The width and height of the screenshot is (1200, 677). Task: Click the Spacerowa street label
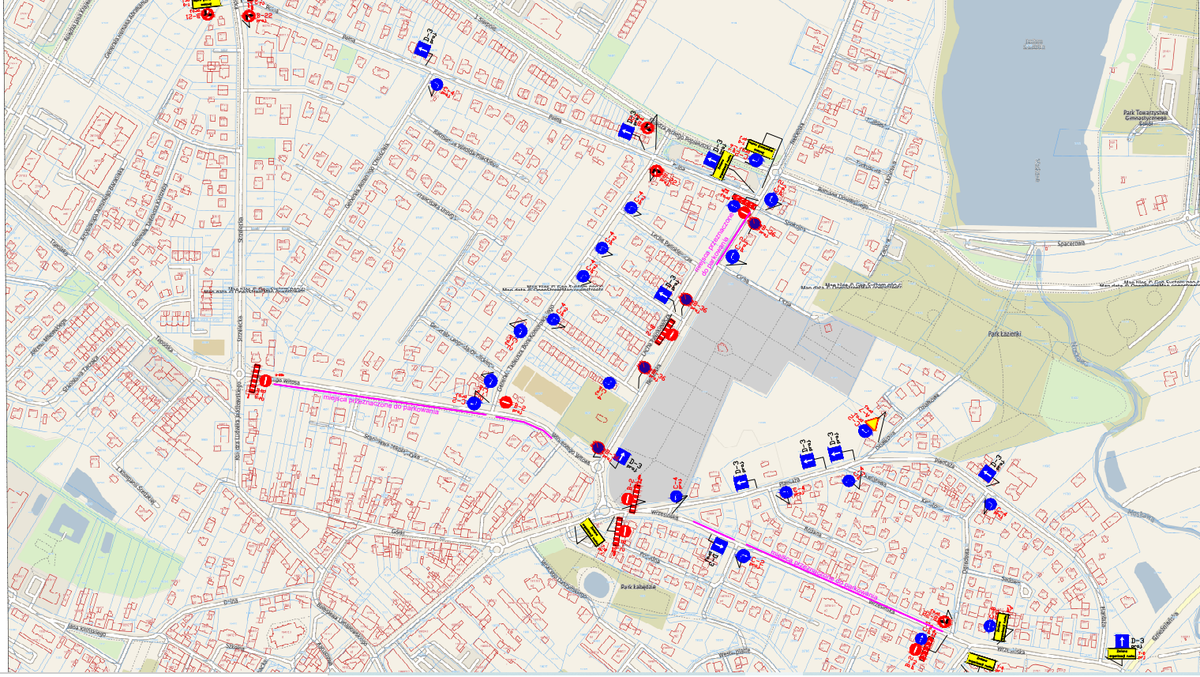click(x=1071, y=243)
